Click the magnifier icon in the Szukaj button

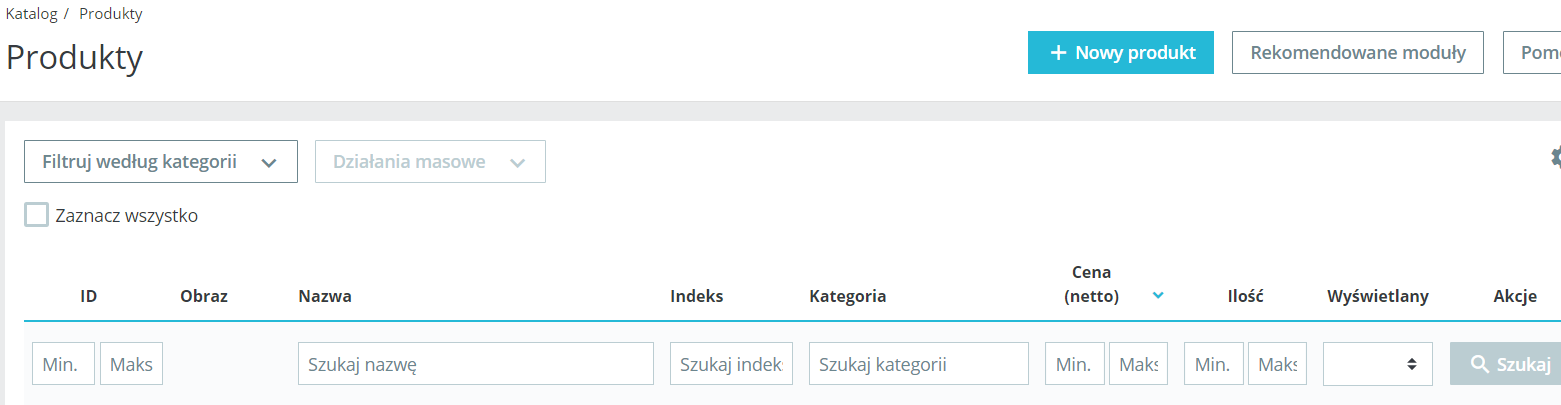pos(1480,364)
